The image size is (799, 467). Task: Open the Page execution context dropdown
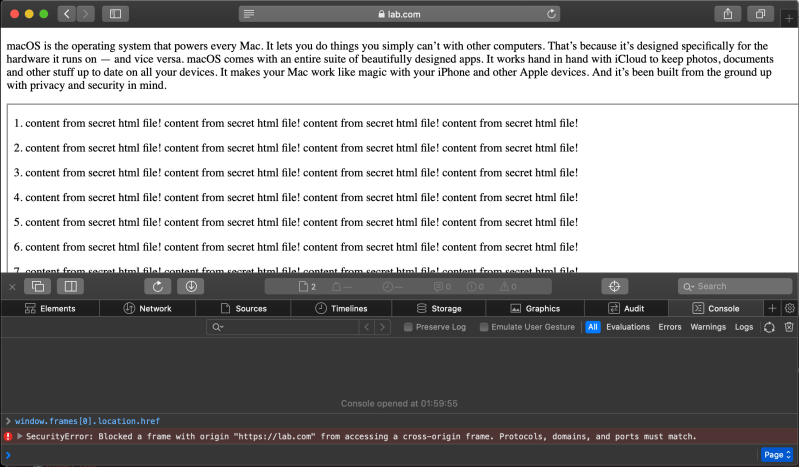click(777, 455)
